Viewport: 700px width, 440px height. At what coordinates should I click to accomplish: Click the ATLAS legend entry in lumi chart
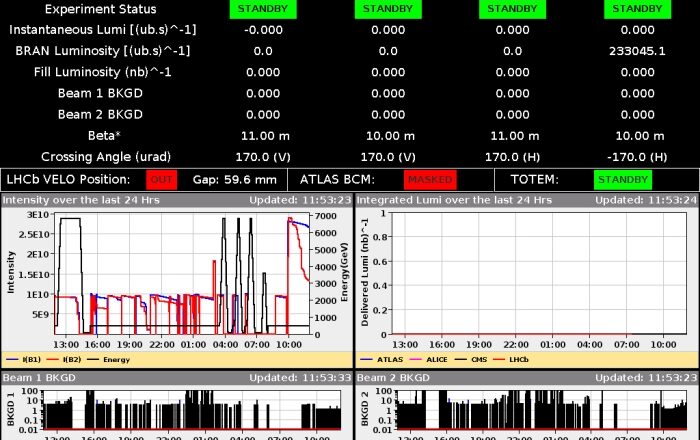pos(382,359)
